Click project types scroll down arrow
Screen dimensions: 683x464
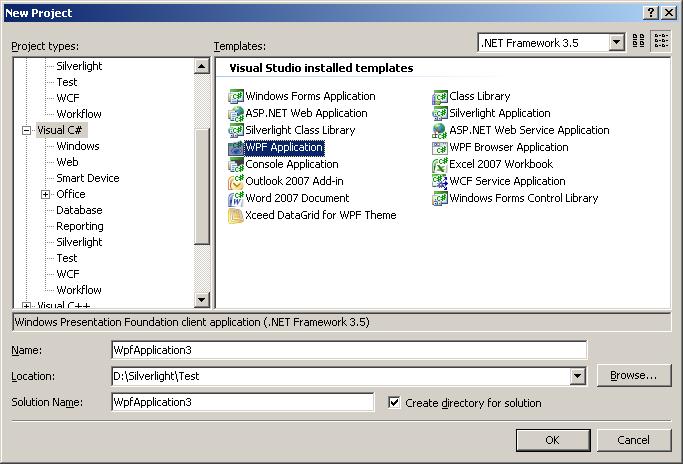(x=201, y=299)
